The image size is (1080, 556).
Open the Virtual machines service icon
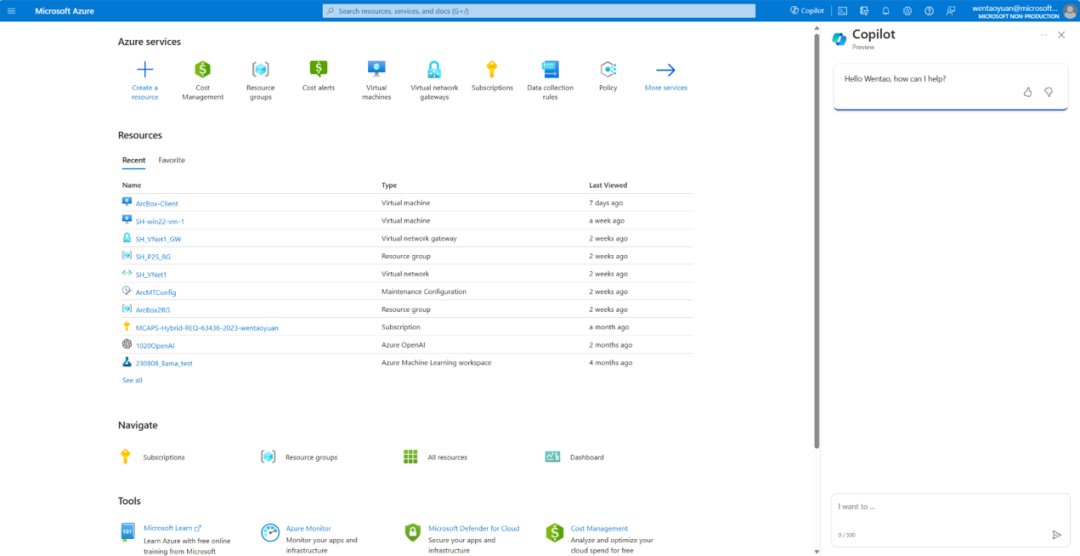(x=376, y=68)
